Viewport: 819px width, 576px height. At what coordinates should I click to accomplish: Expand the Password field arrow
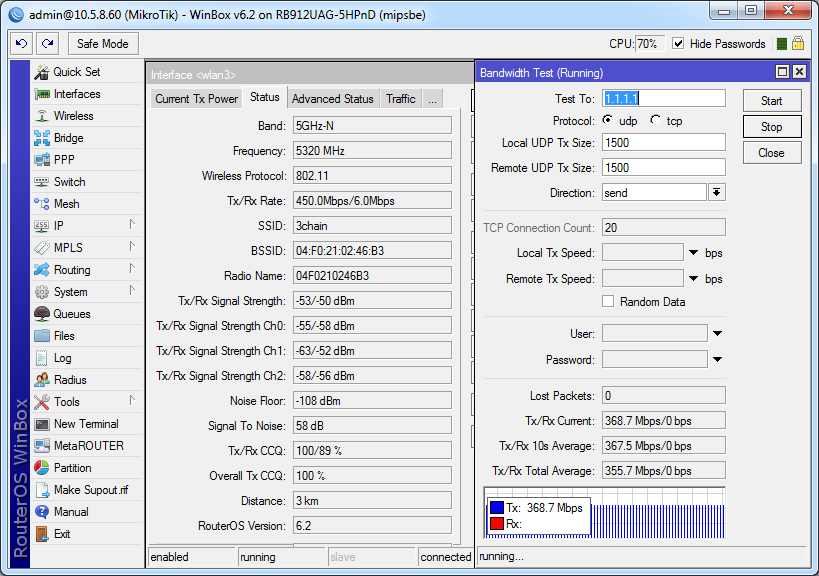tap(718, 359)
